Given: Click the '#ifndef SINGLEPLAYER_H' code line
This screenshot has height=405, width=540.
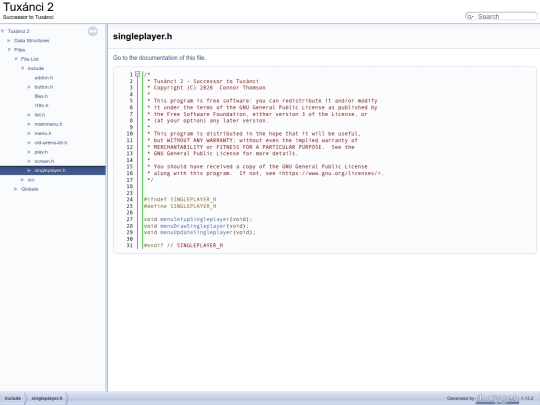Looking at the screenshot, I should click(x=180, y=199).
